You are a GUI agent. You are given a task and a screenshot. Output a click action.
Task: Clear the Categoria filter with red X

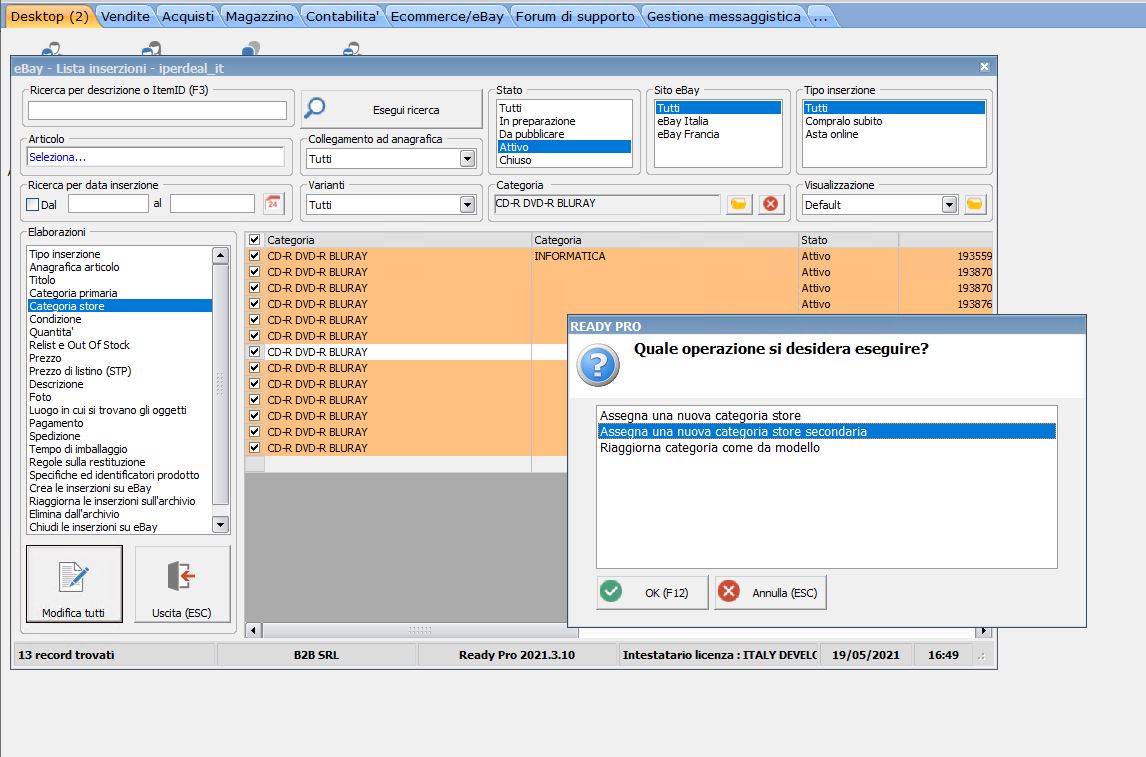tap(770, 204)
